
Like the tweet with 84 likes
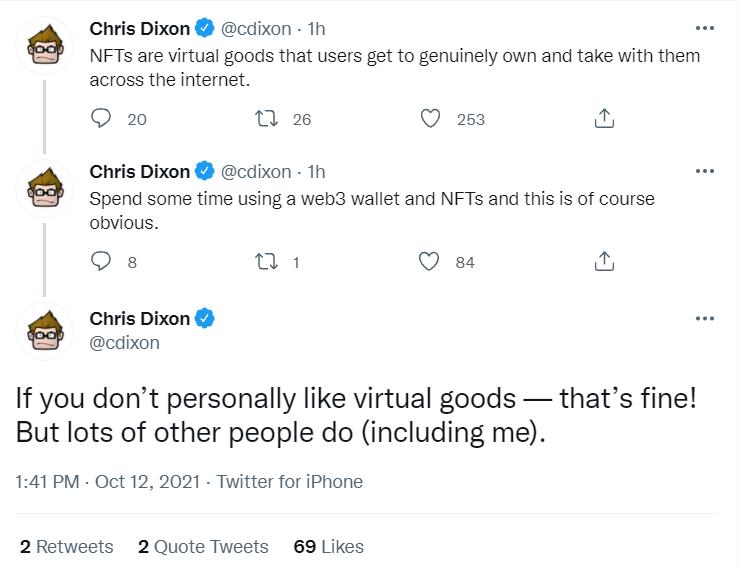[x=431, y=262]
